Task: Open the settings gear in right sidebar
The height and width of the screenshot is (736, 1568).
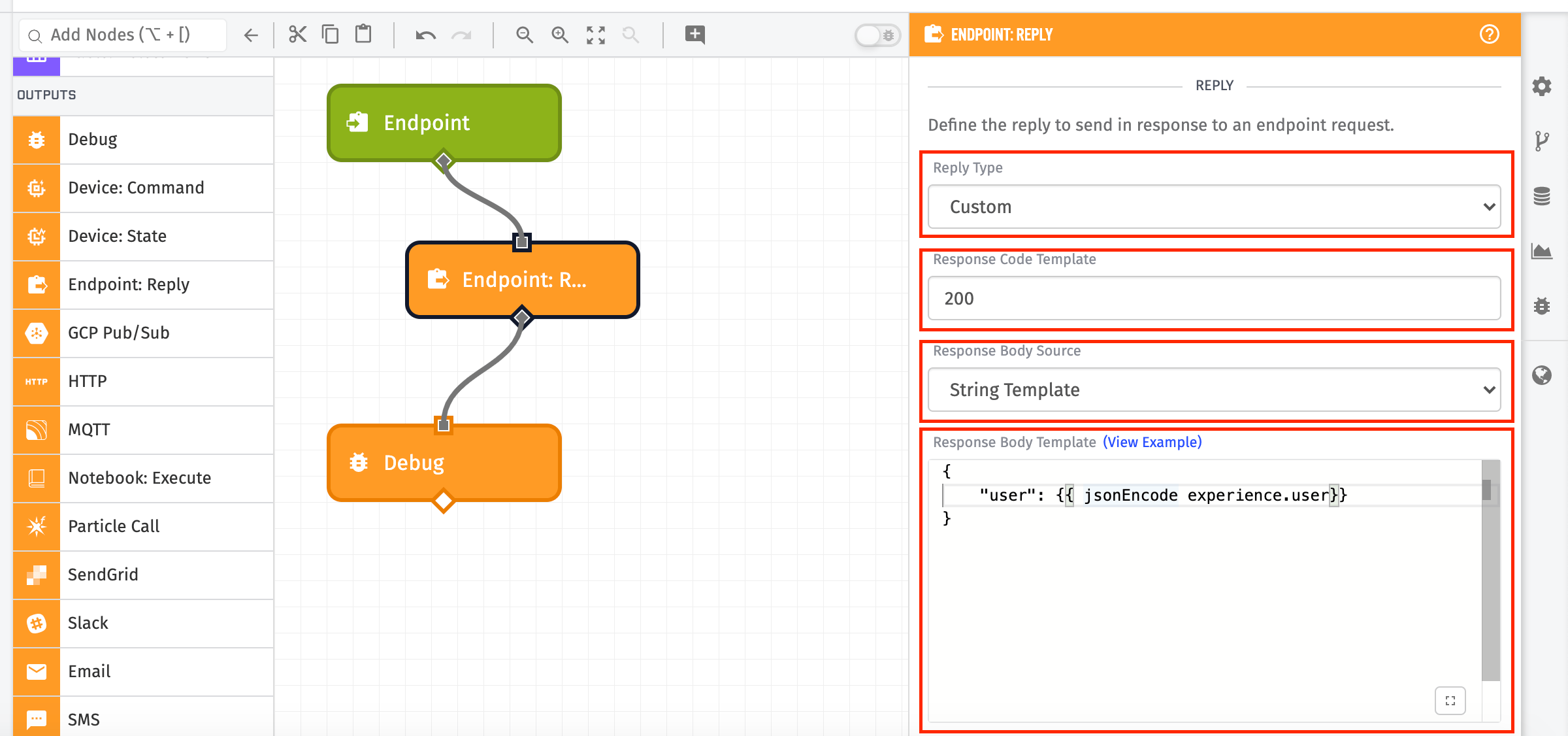Action: pyautogui.click(x=1542, y=86)
